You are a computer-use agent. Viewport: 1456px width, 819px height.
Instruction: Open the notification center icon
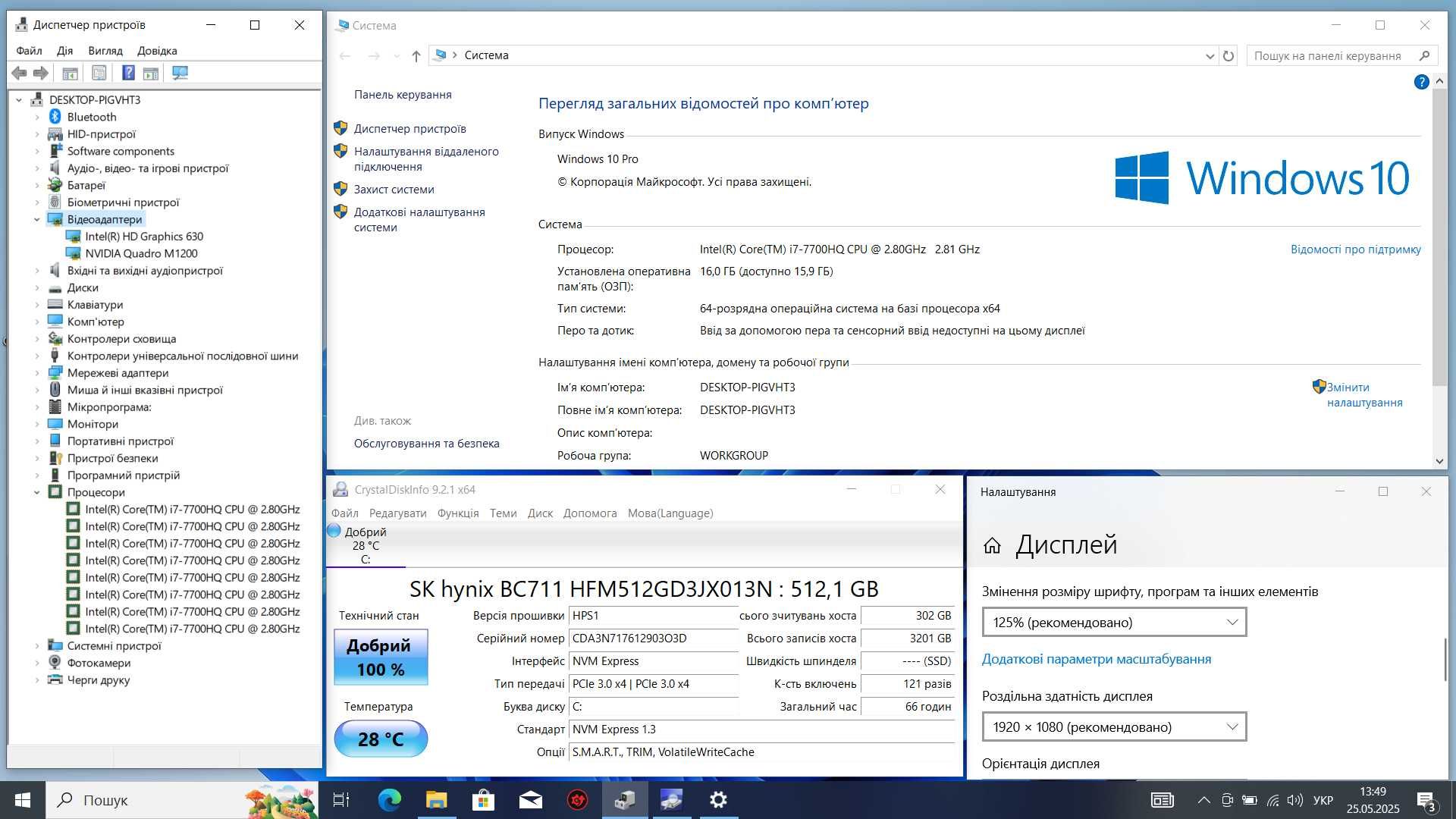tap(1426, 801)
